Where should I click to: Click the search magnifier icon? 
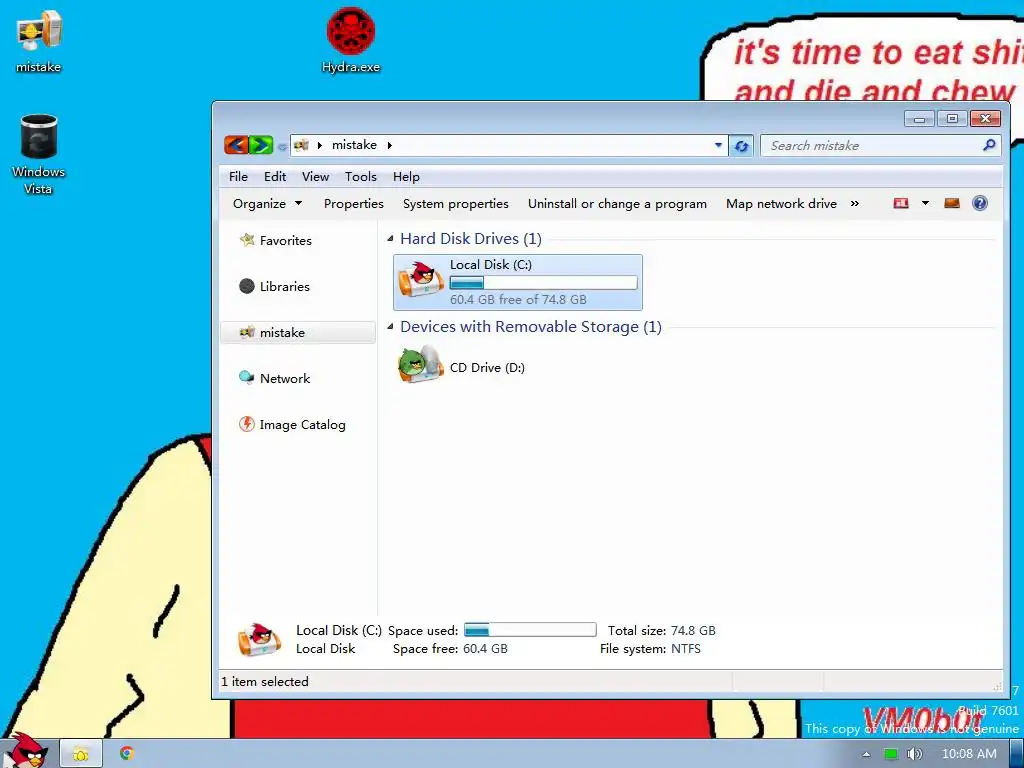pos(989,145)
